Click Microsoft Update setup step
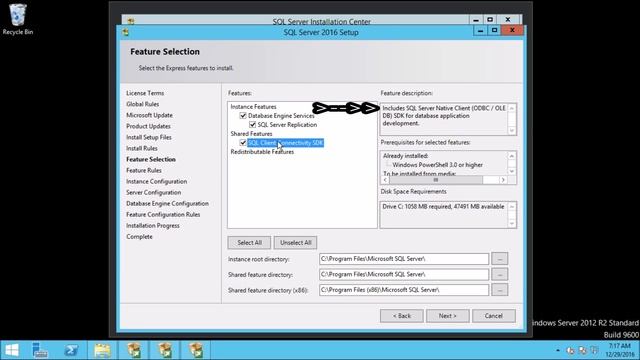Viewport: 640px width, 360px height. click(149, 115)
